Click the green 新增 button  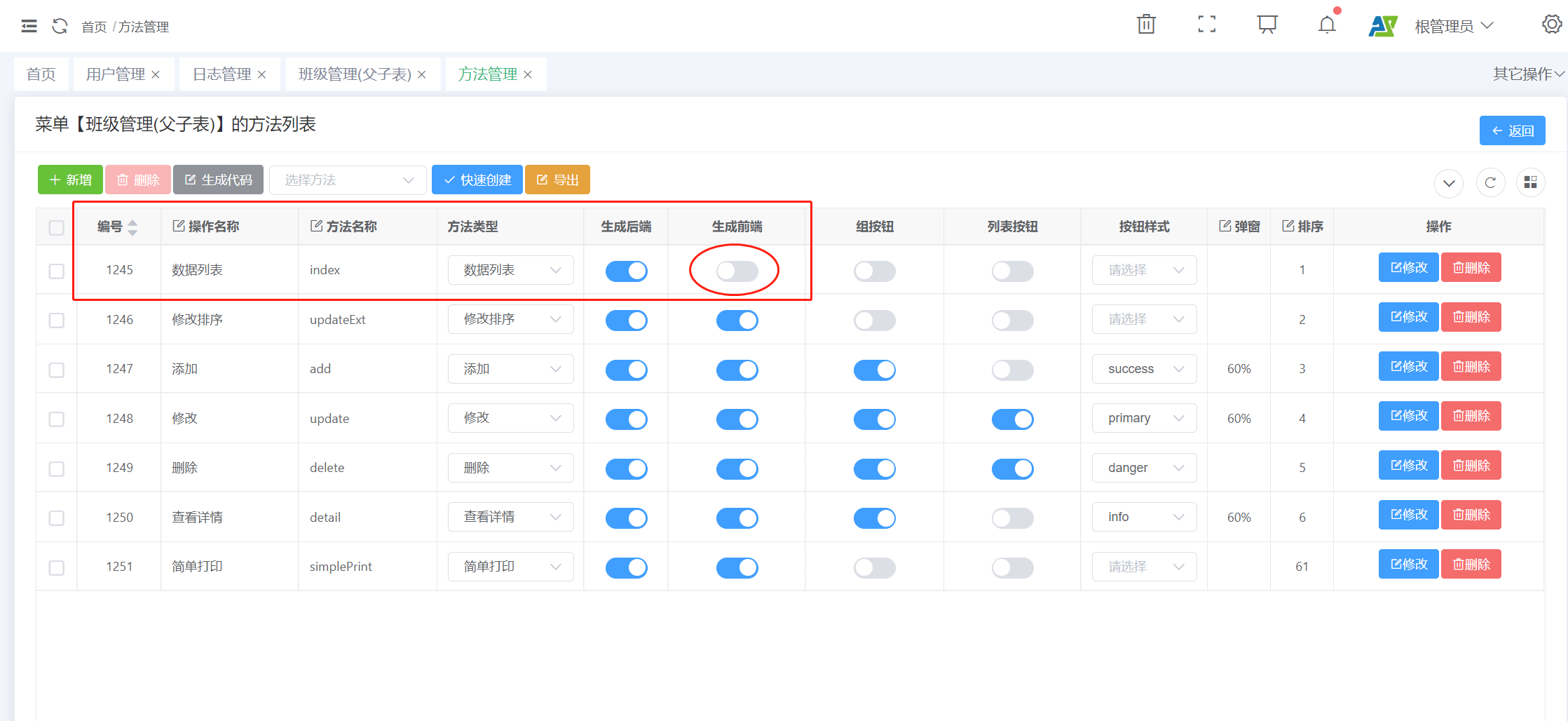point(70,180)
